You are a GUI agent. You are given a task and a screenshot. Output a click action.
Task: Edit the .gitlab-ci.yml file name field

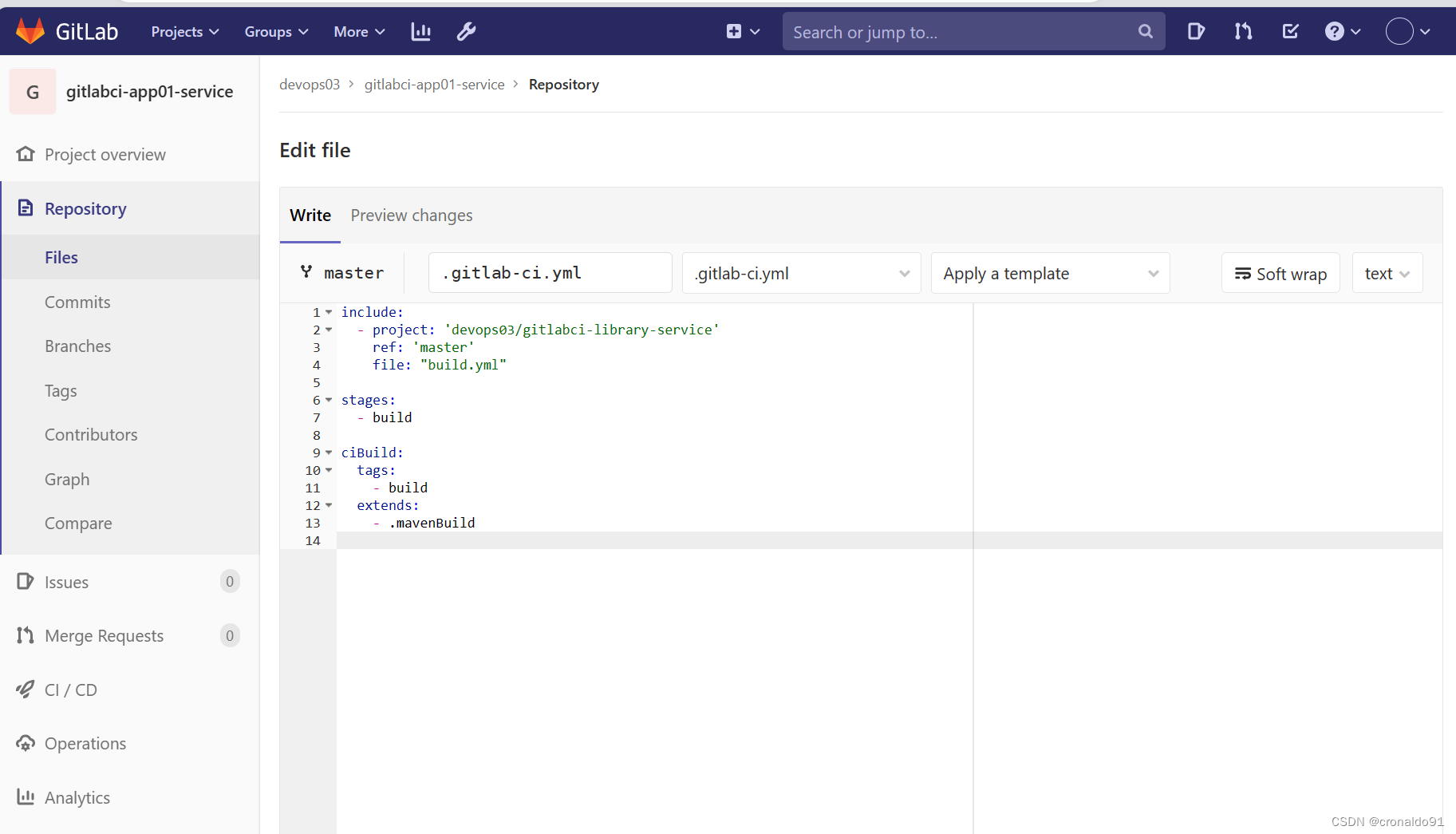point(550,273)
